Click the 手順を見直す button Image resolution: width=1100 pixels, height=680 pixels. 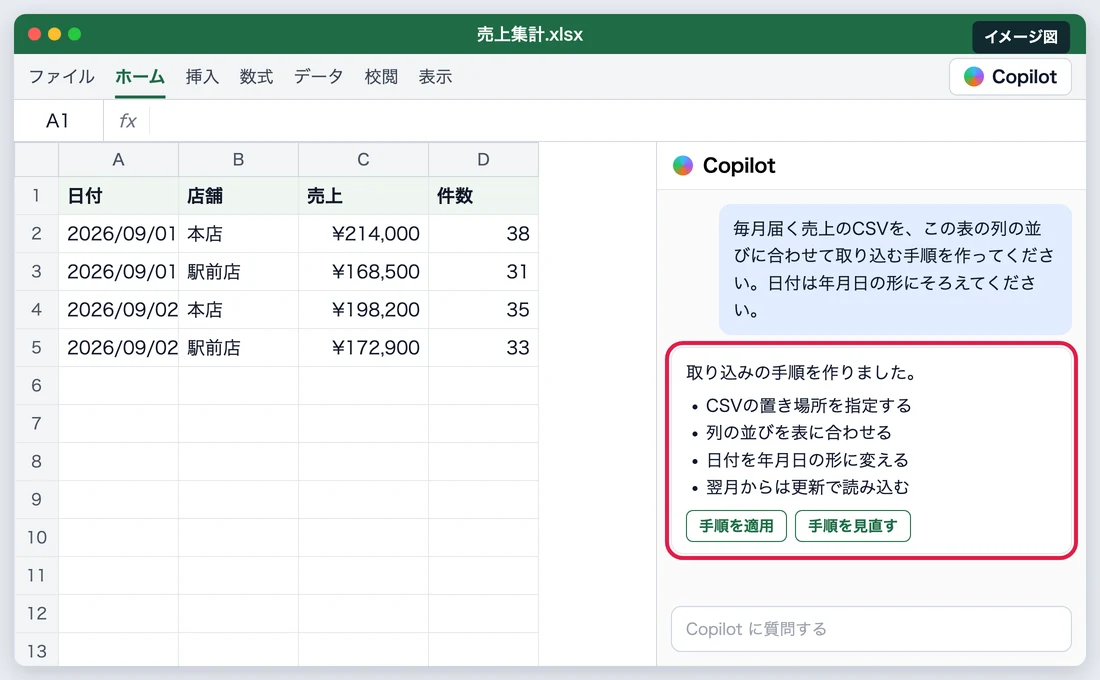point(852,526)
